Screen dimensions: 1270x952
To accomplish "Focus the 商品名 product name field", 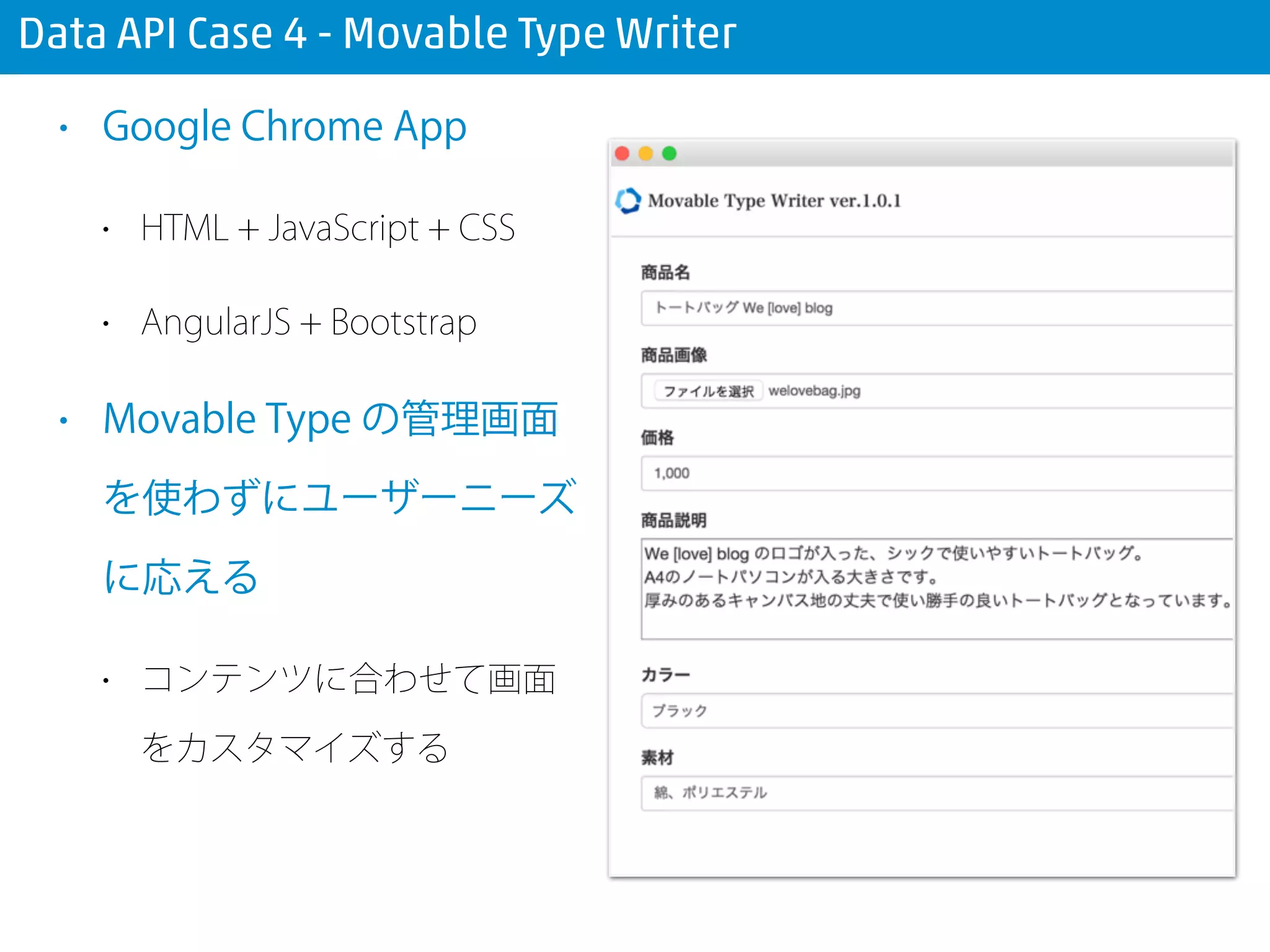I will [x=937, y=308].
